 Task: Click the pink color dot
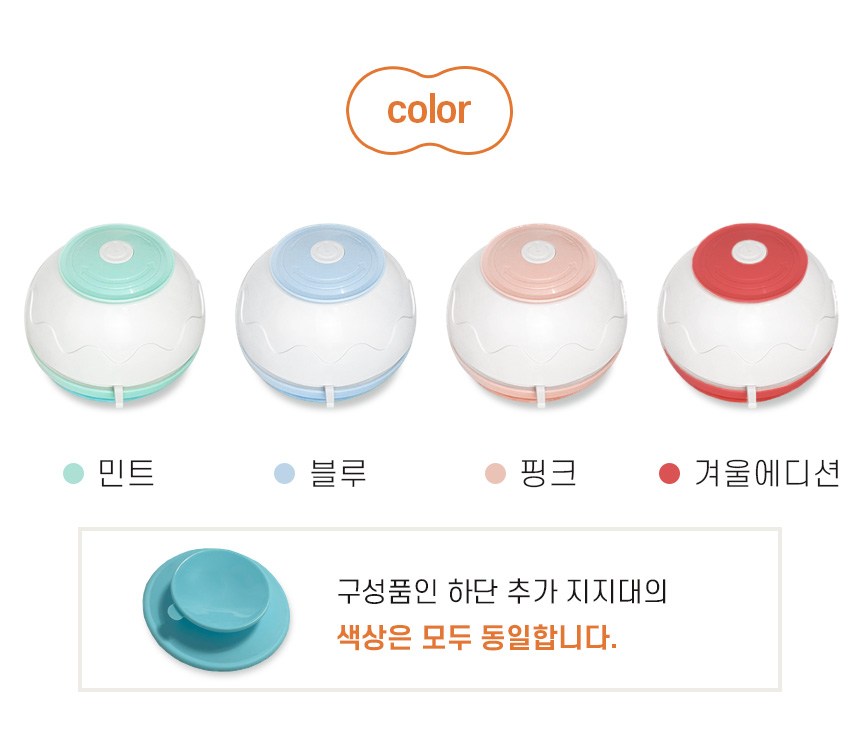(x=496, y=473)
